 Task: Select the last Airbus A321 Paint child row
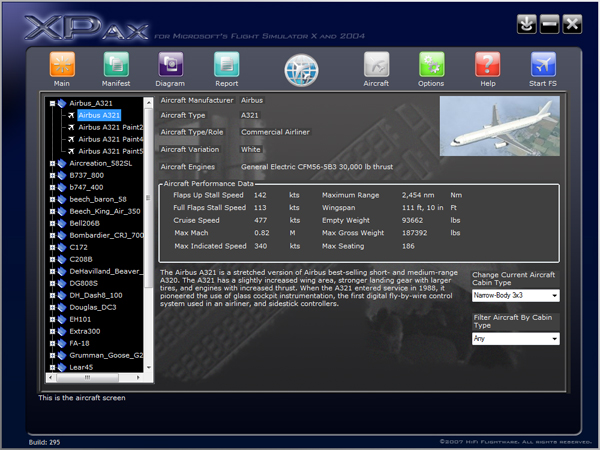click(111, 151)
